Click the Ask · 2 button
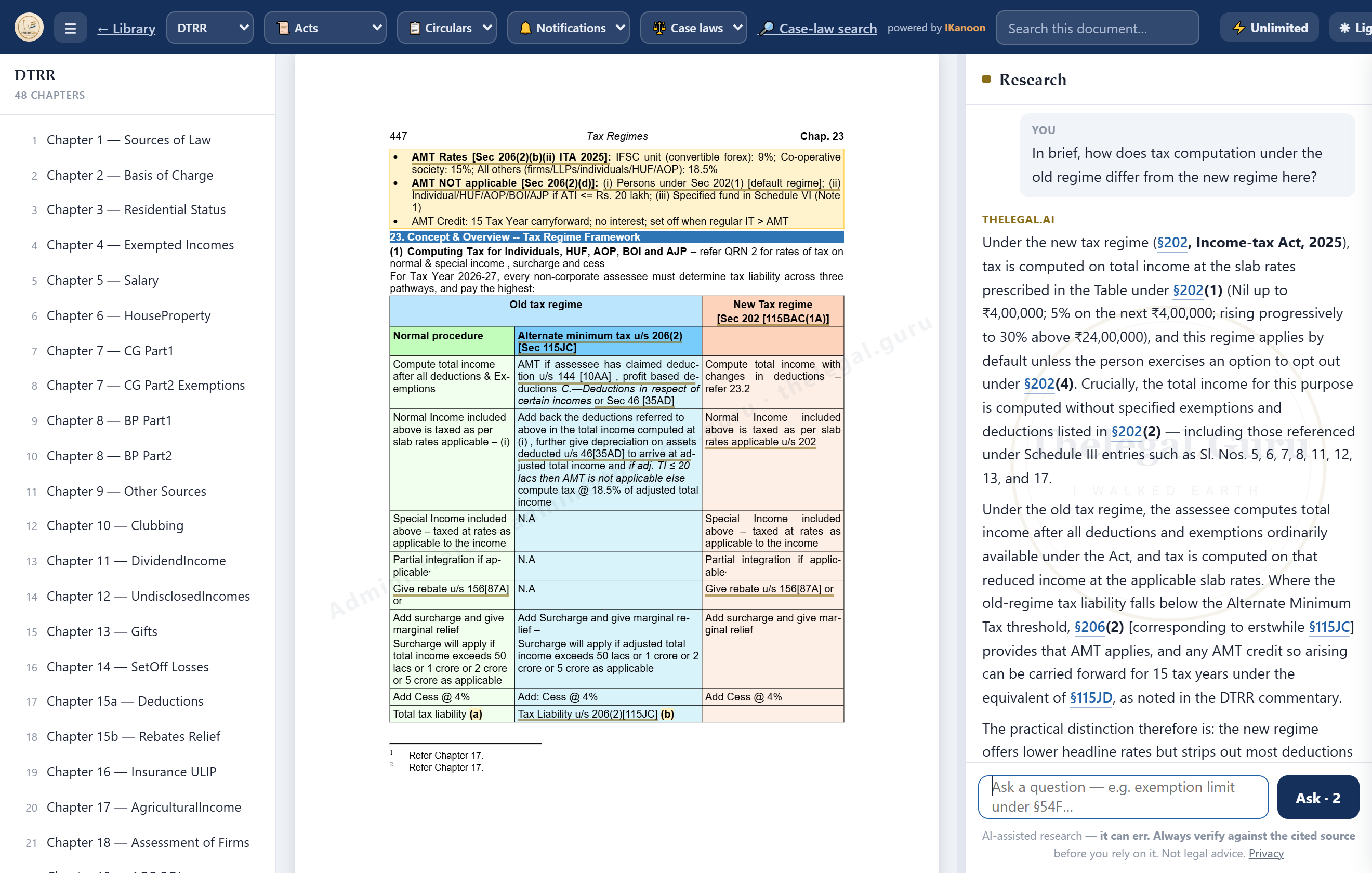Screen dimensions: 1372x873 1317,797
